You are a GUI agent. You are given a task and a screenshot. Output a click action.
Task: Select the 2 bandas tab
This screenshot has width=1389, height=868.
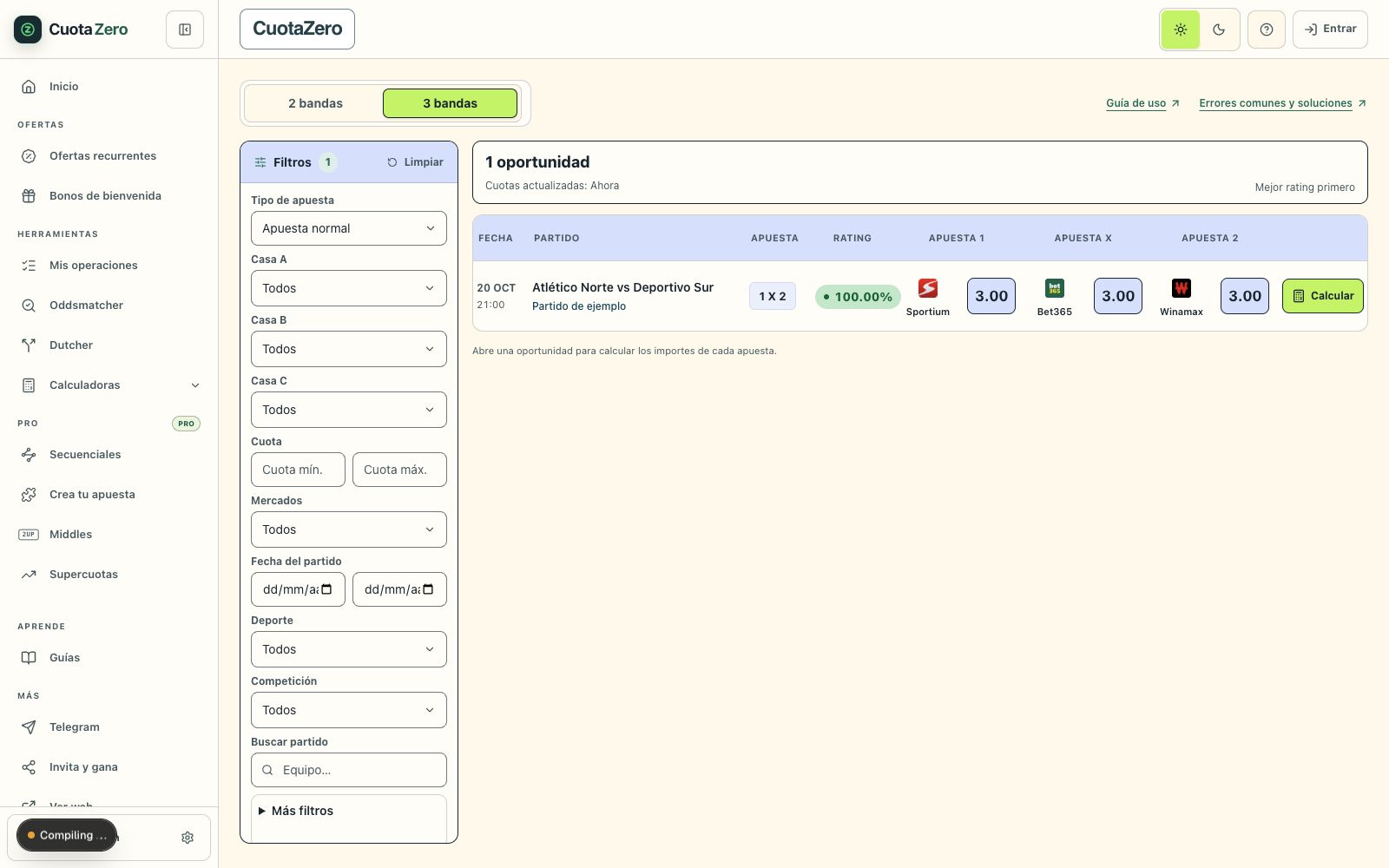pyautogui.click(x=315, y=103)
